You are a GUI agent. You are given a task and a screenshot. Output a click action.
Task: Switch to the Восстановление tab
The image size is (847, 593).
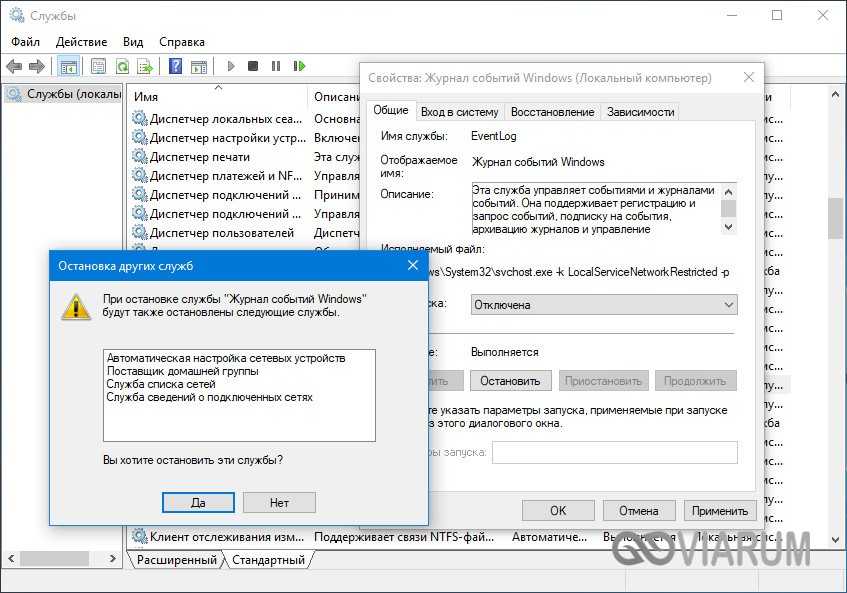[553, 112]
